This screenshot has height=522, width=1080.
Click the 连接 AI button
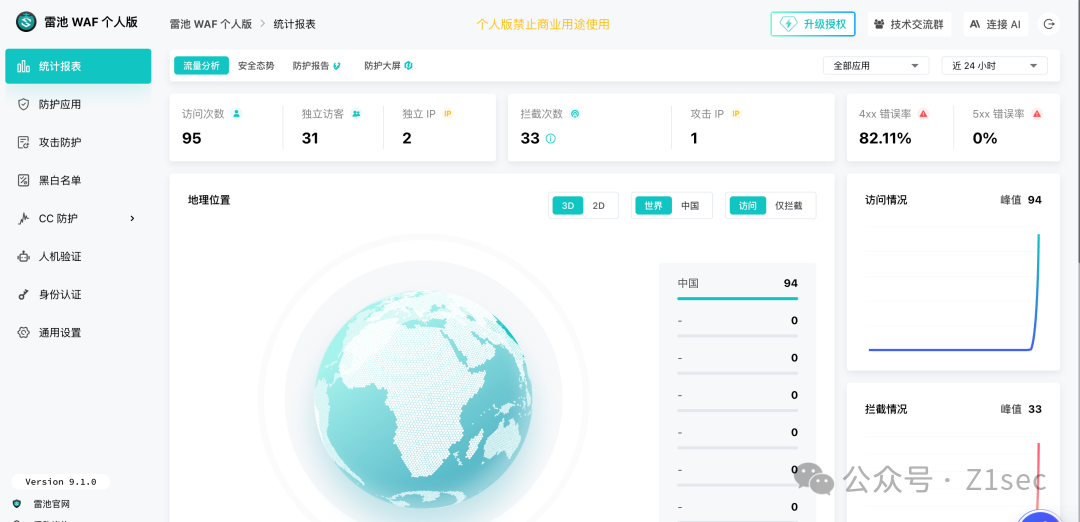[995, 24]
